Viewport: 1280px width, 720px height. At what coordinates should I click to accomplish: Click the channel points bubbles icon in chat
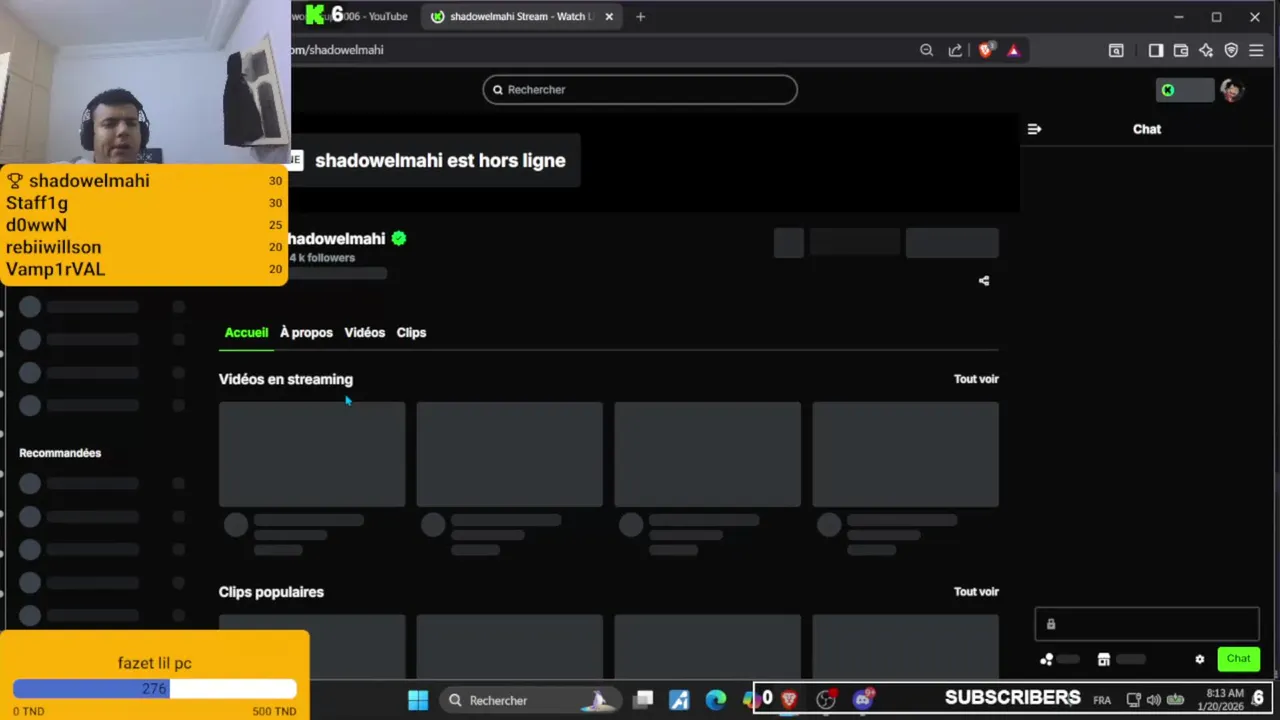click(x=1046, y=659)
